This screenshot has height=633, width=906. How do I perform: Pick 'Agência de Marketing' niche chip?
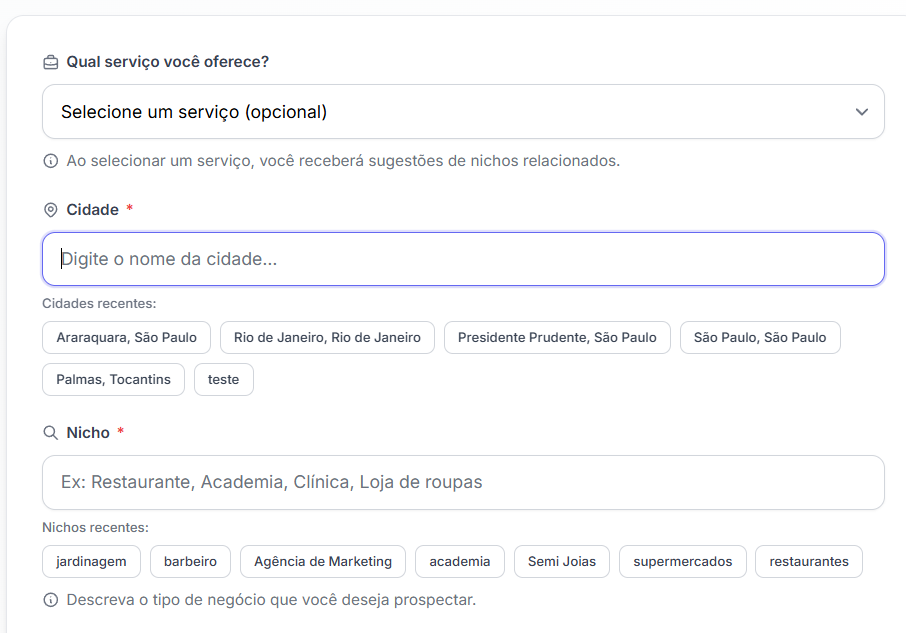pos(323,562)
